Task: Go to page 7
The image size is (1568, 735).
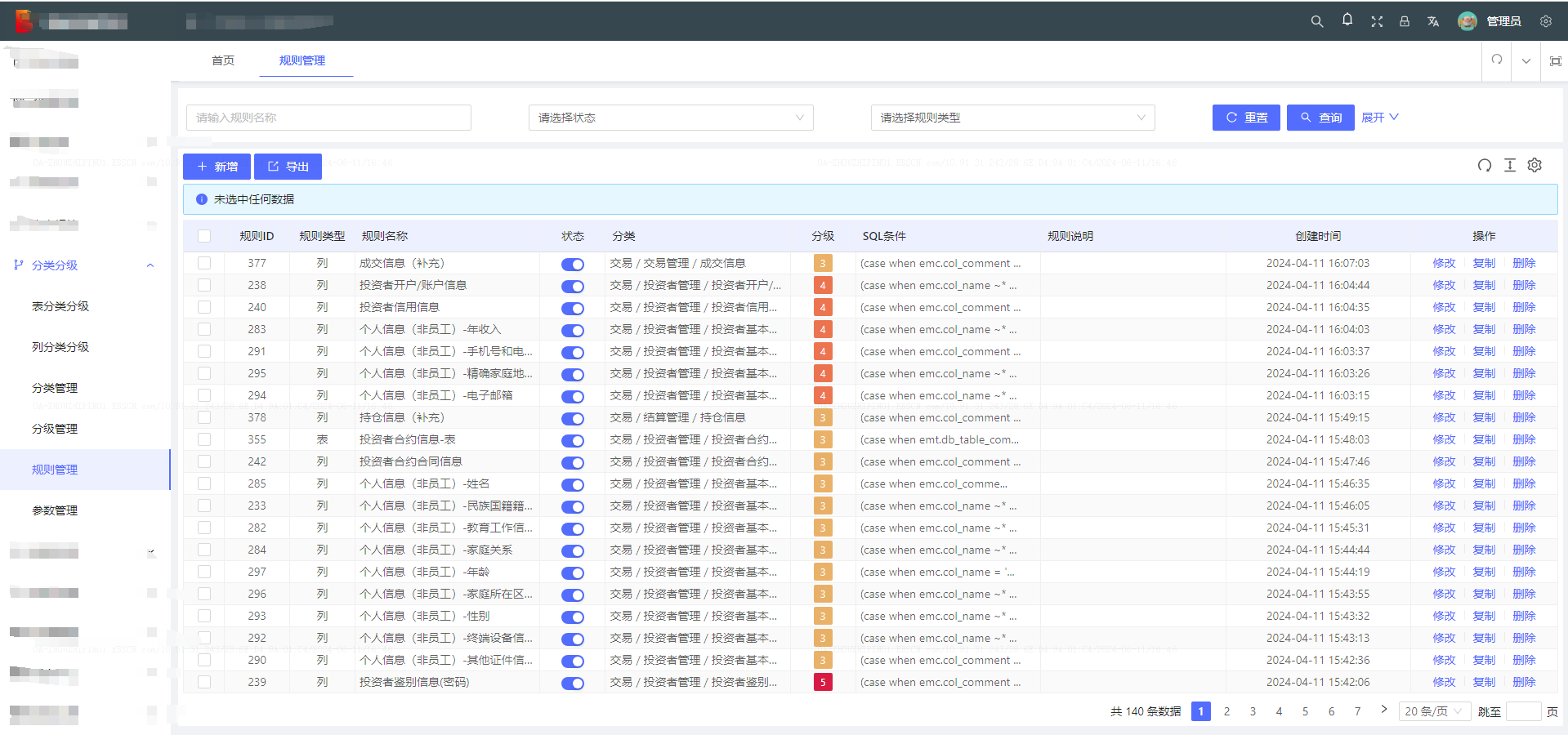Action: [x=1357, y=711]
